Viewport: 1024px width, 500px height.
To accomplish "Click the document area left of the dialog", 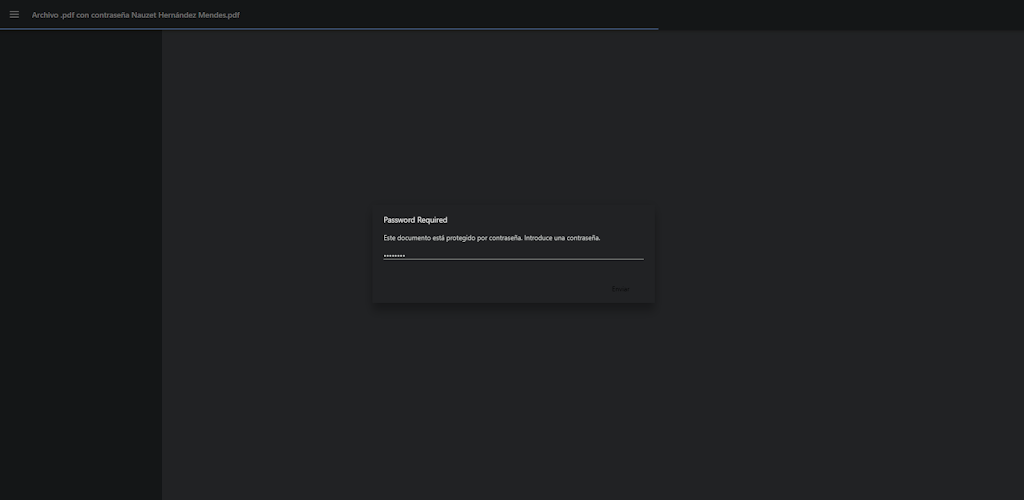I will [x=265, y=255].
